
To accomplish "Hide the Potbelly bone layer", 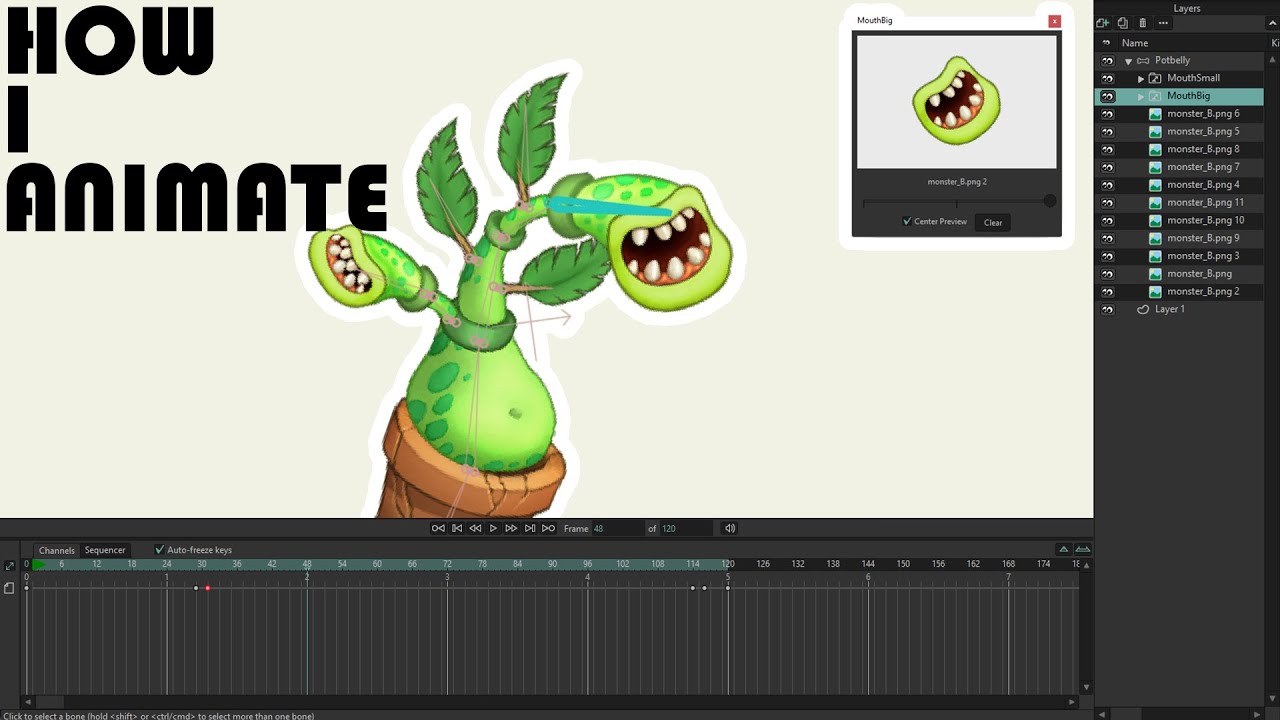I will 1107,60.
